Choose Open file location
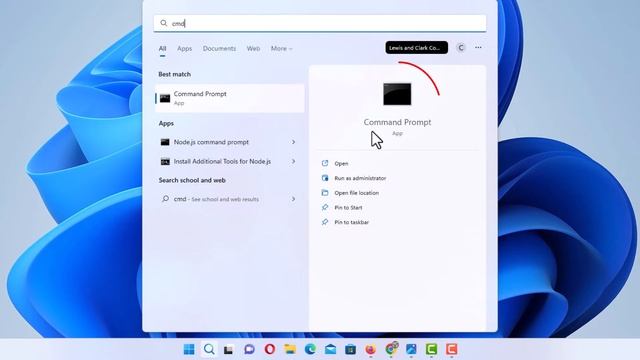Screen dimensions: 640x360 pyautogui.click(x=356, y=193)
